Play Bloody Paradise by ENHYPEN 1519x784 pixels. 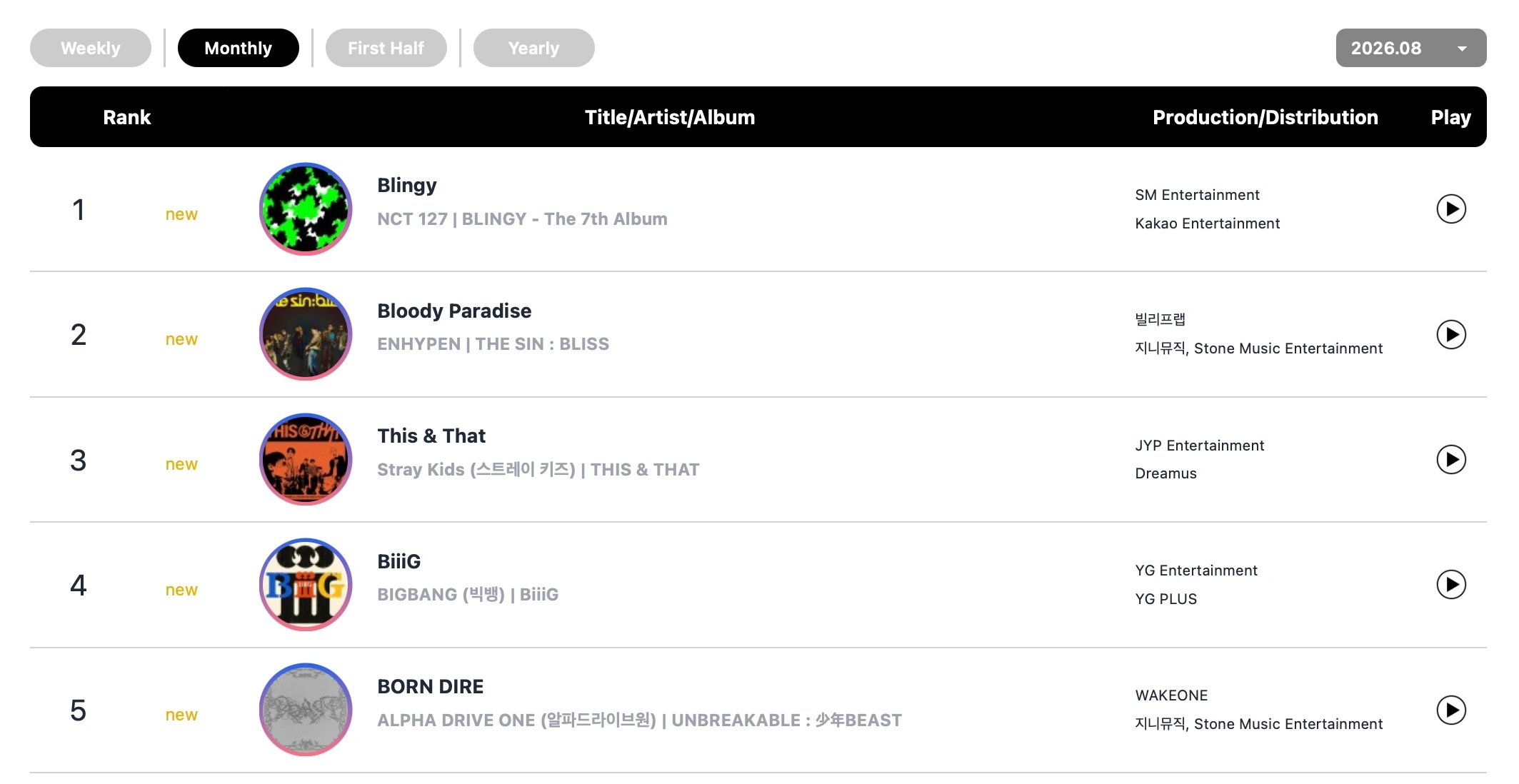pos(1450,334)
